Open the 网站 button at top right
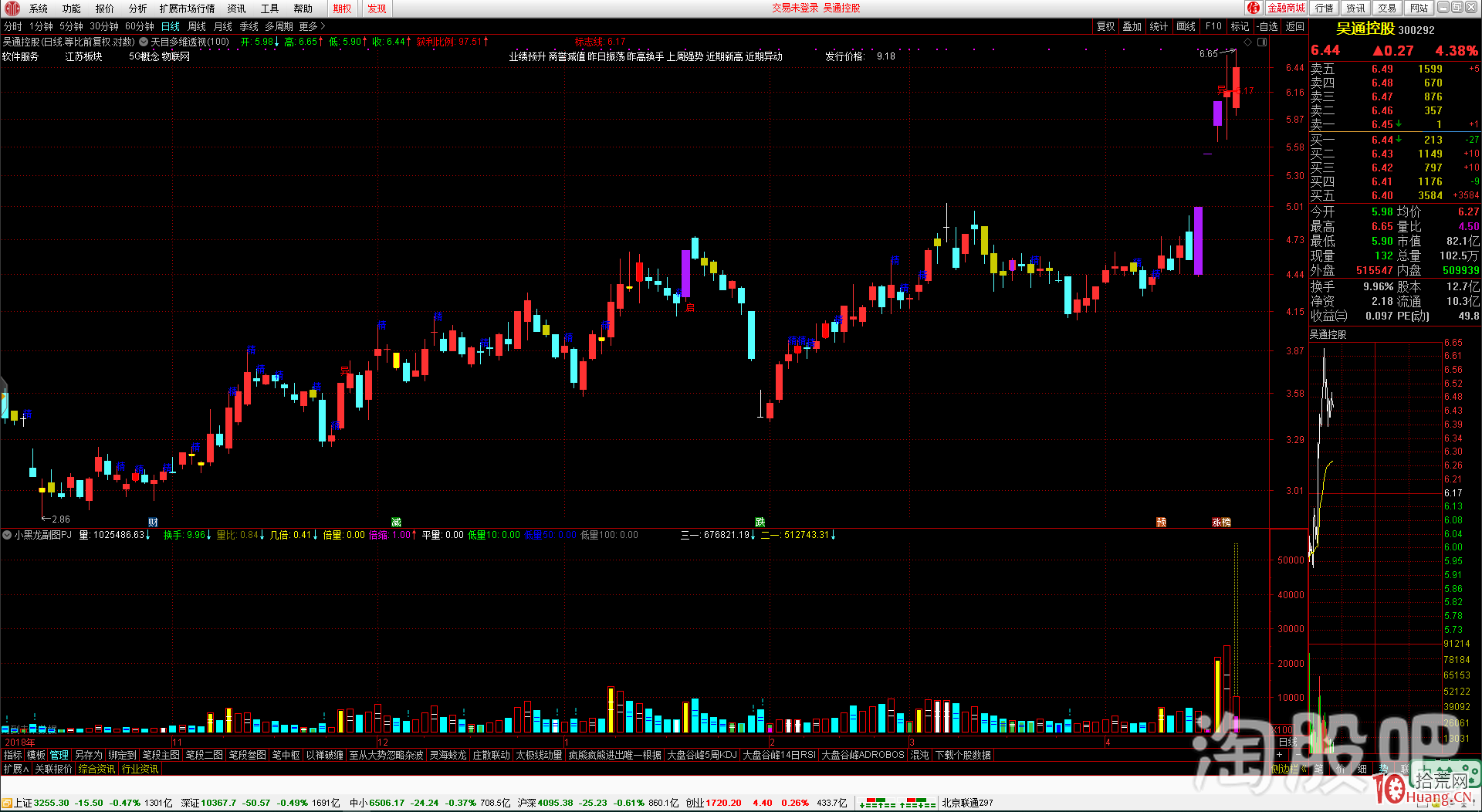The image size is (1482, 812). (1419, 8)
